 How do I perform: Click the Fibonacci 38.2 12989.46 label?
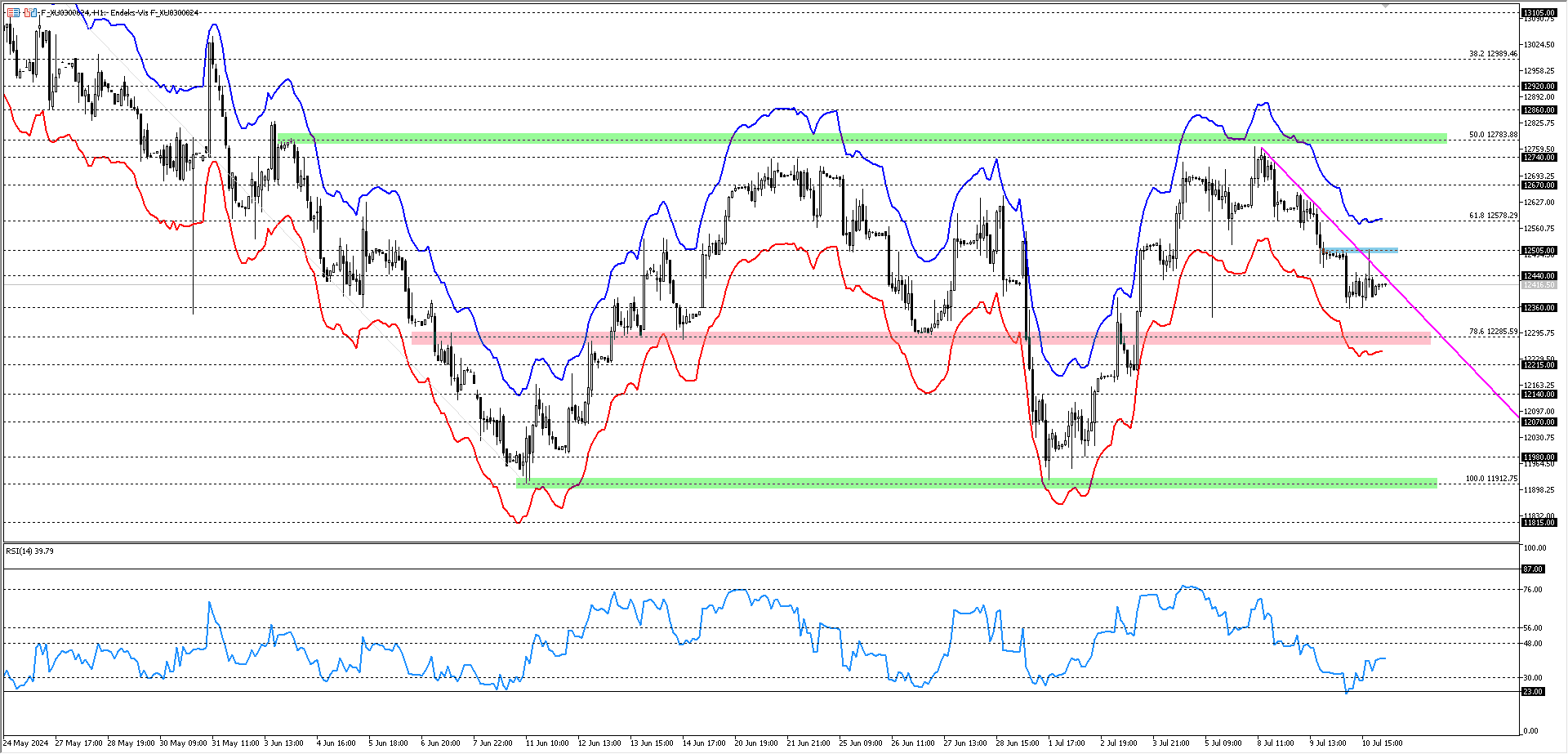[1493, 54]
